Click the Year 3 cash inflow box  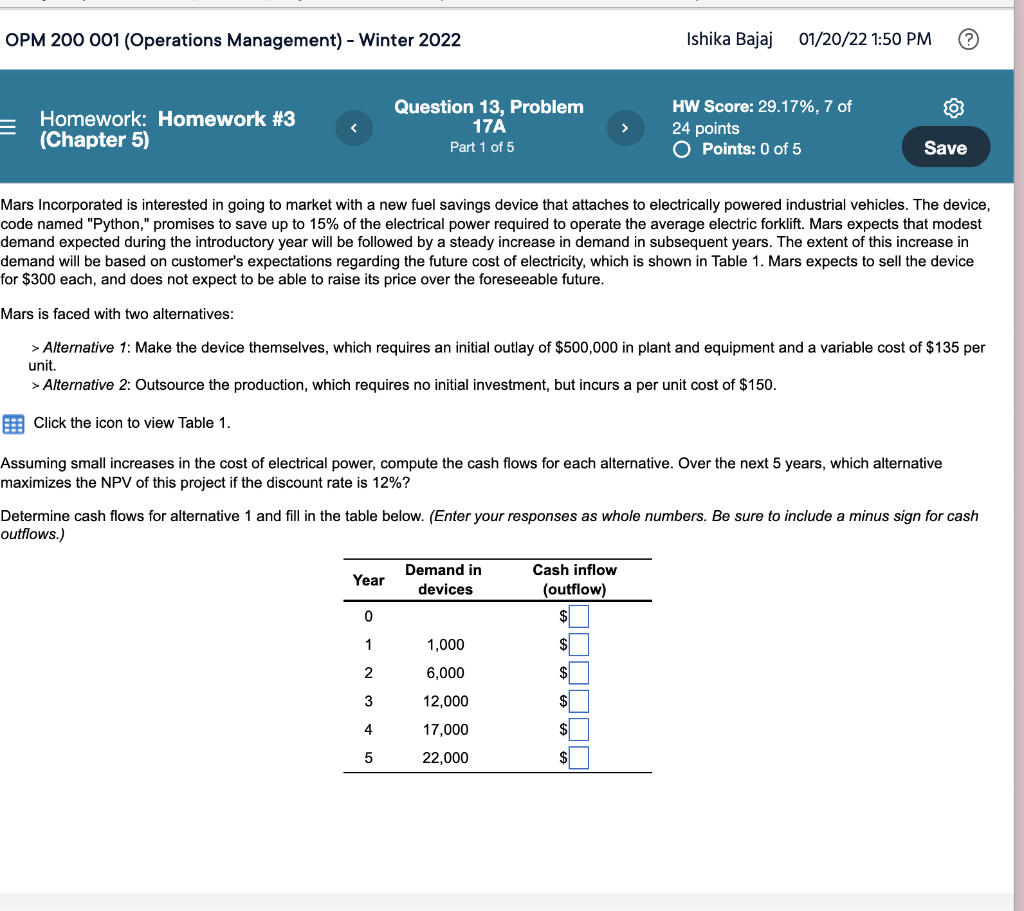(x=579, y=701)
